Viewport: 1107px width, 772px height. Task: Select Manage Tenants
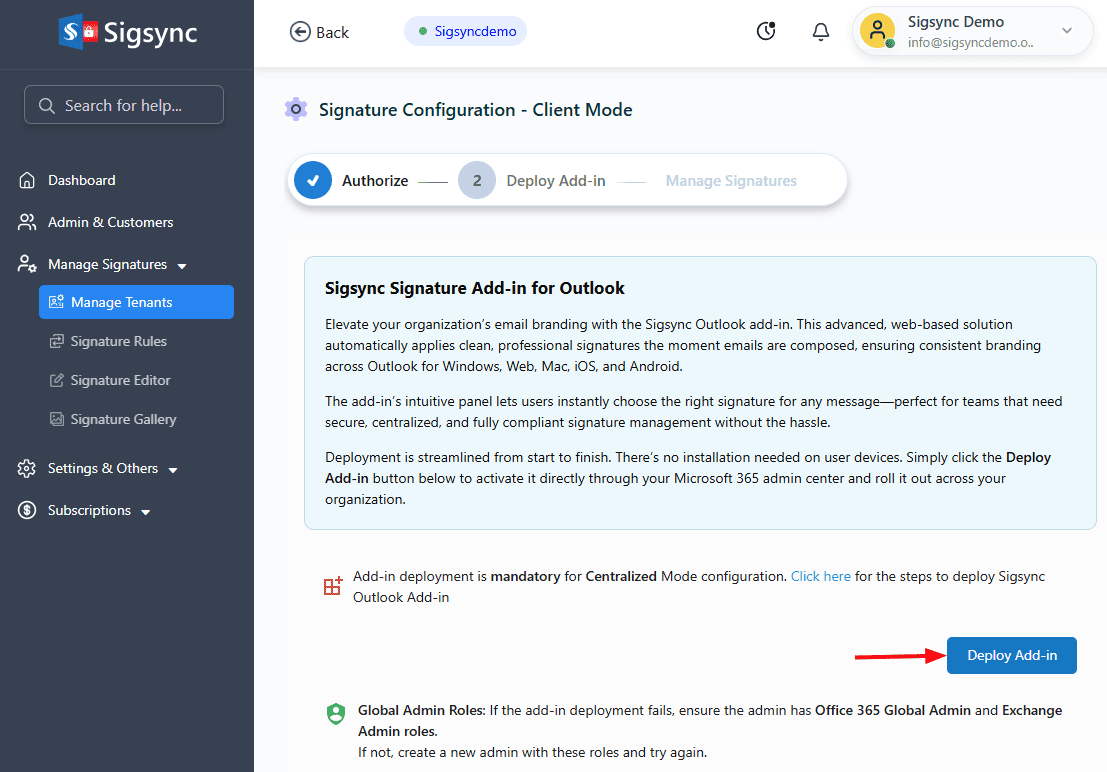point(136,302)
